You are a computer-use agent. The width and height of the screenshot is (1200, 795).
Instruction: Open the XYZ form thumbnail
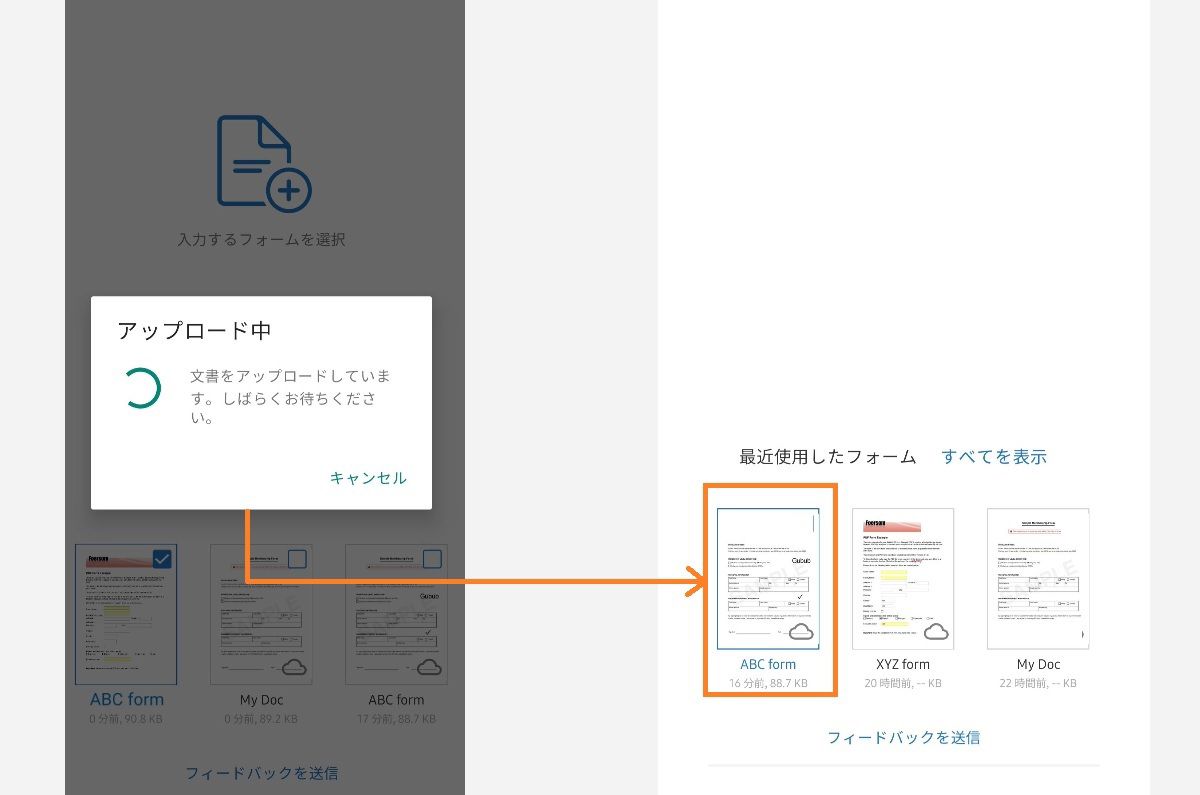(901, 578)
